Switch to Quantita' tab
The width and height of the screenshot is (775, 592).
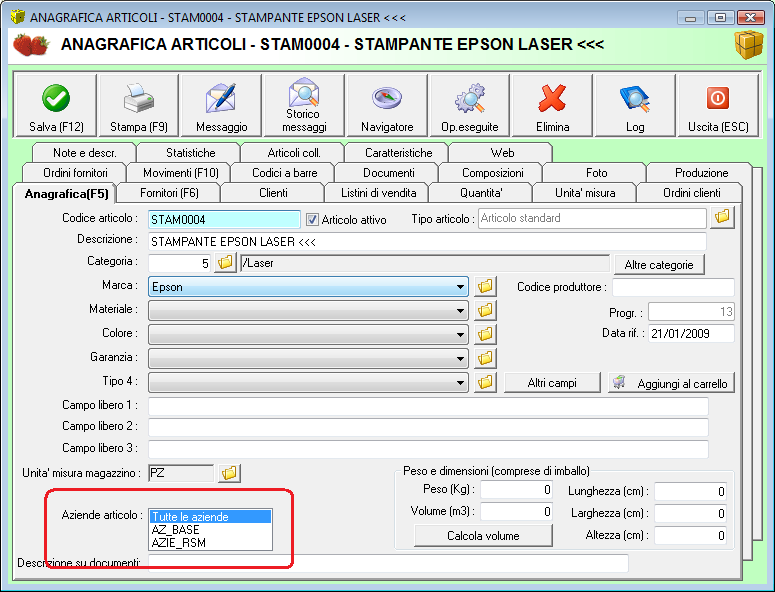click(481, 193)
